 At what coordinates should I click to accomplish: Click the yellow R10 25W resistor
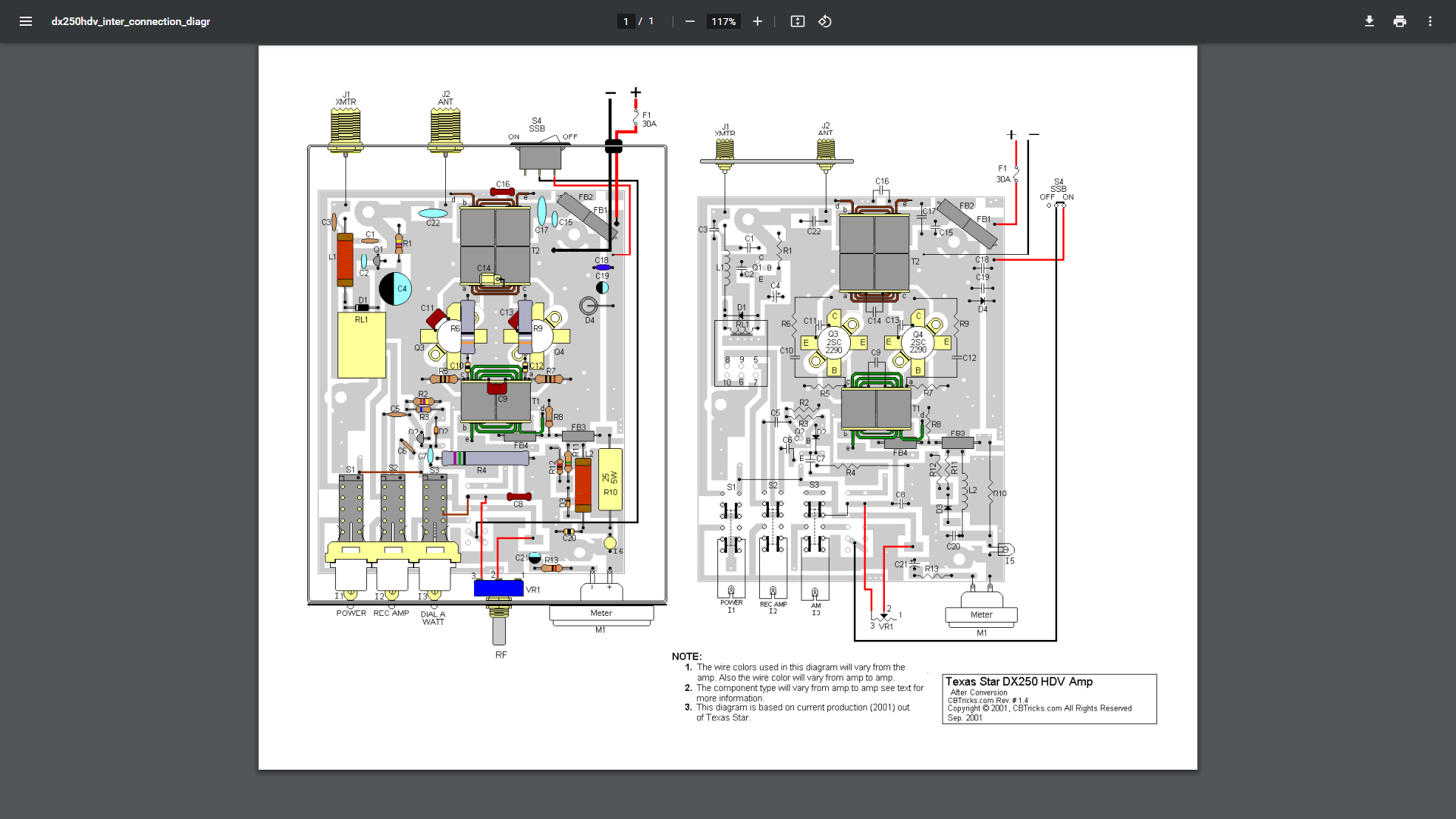[x=610, y=479]
